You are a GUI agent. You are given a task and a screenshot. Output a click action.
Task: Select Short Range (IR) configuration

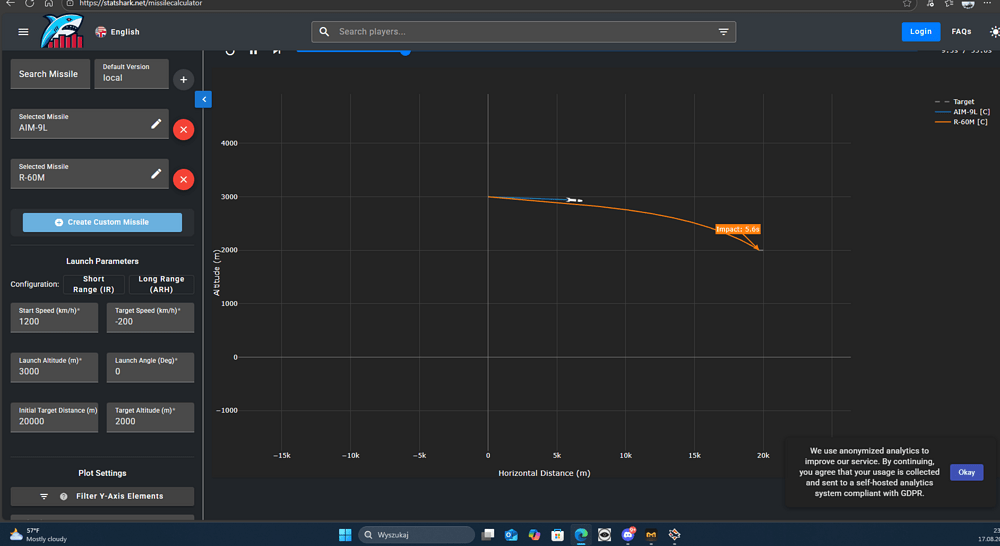[x=94, y=284]
